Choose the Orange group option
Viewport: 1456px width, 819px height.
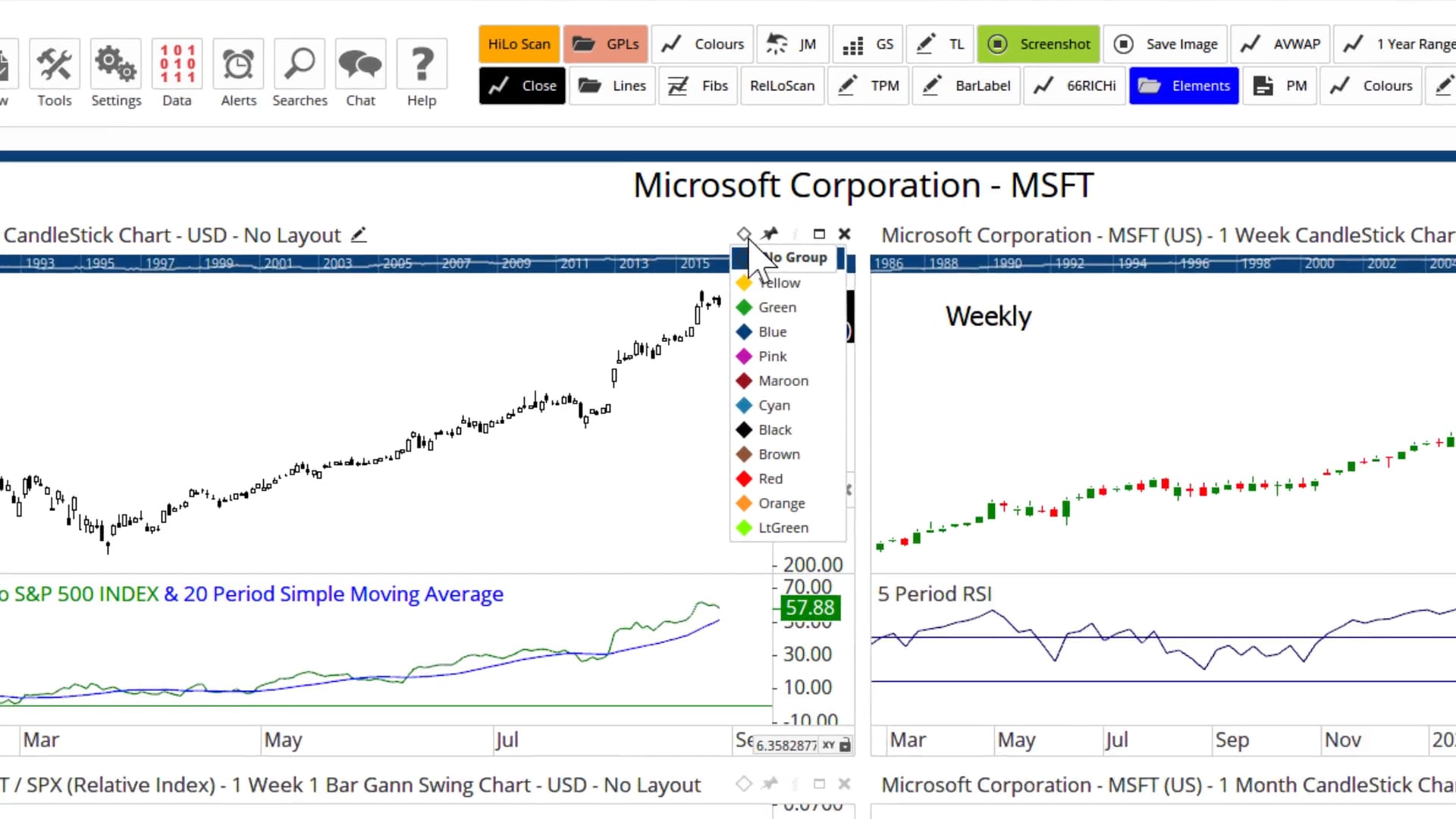788,504
